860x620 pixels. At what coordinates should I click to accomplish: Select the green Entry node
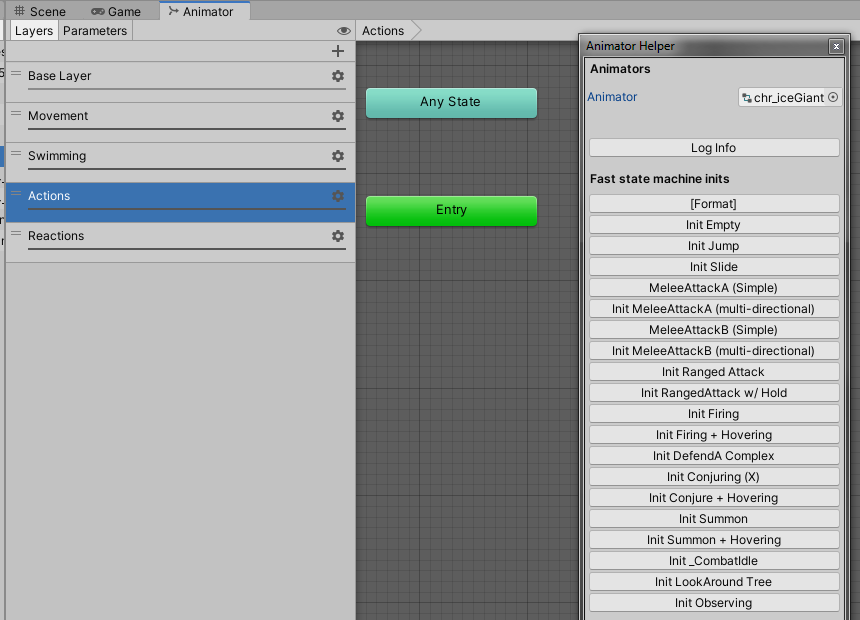click(x=451, y=210)
